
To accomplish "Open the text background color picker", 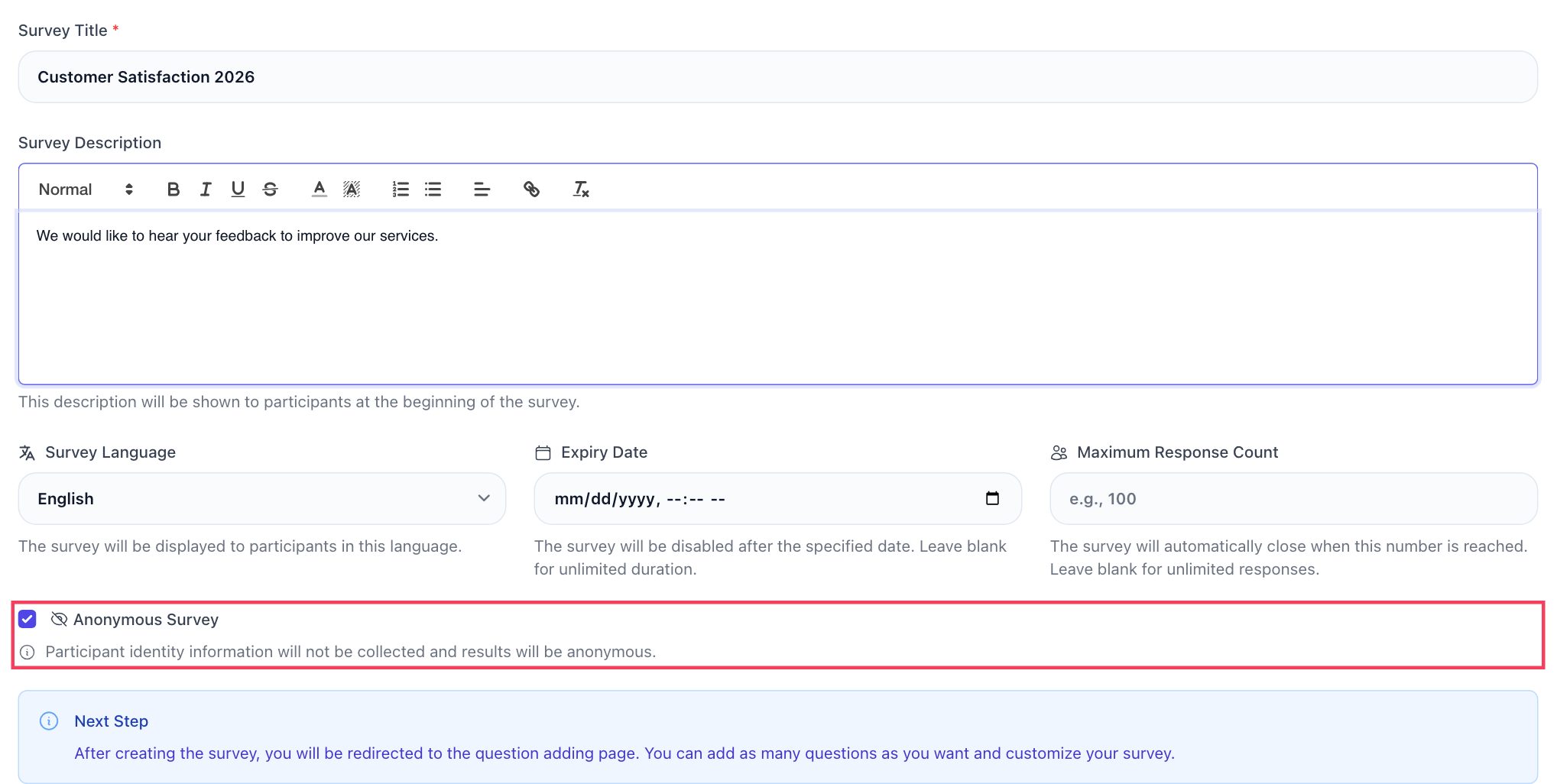I will [x=352, y=190].
